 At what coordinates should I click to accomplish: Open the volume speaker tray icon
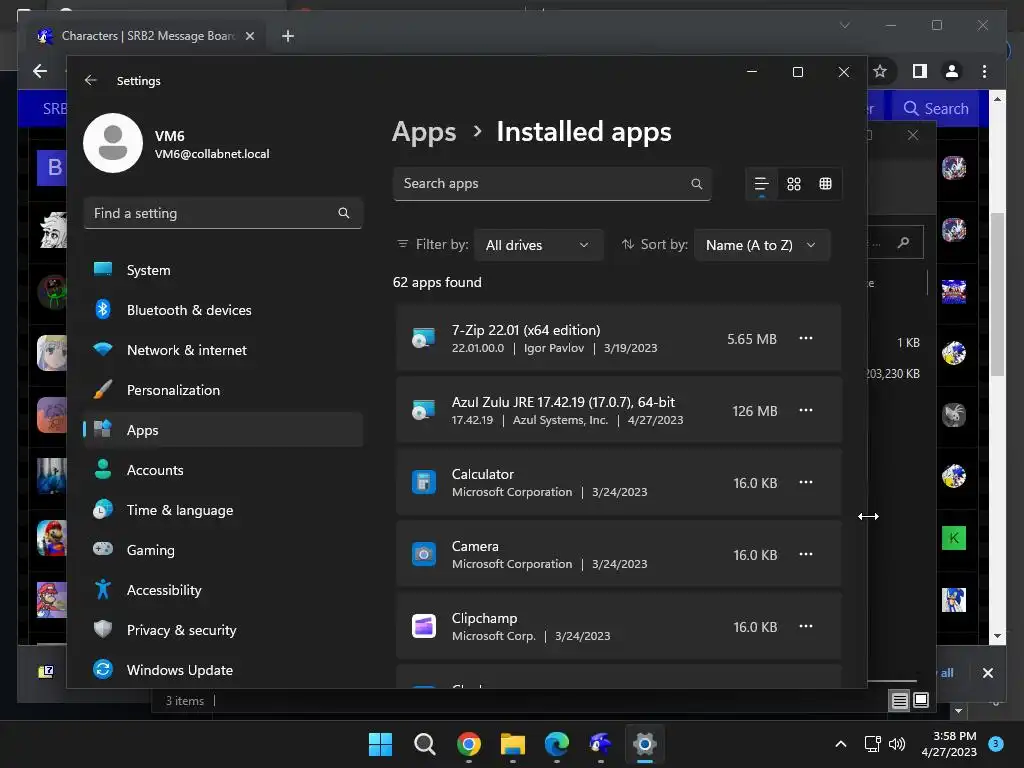(898, 744)
